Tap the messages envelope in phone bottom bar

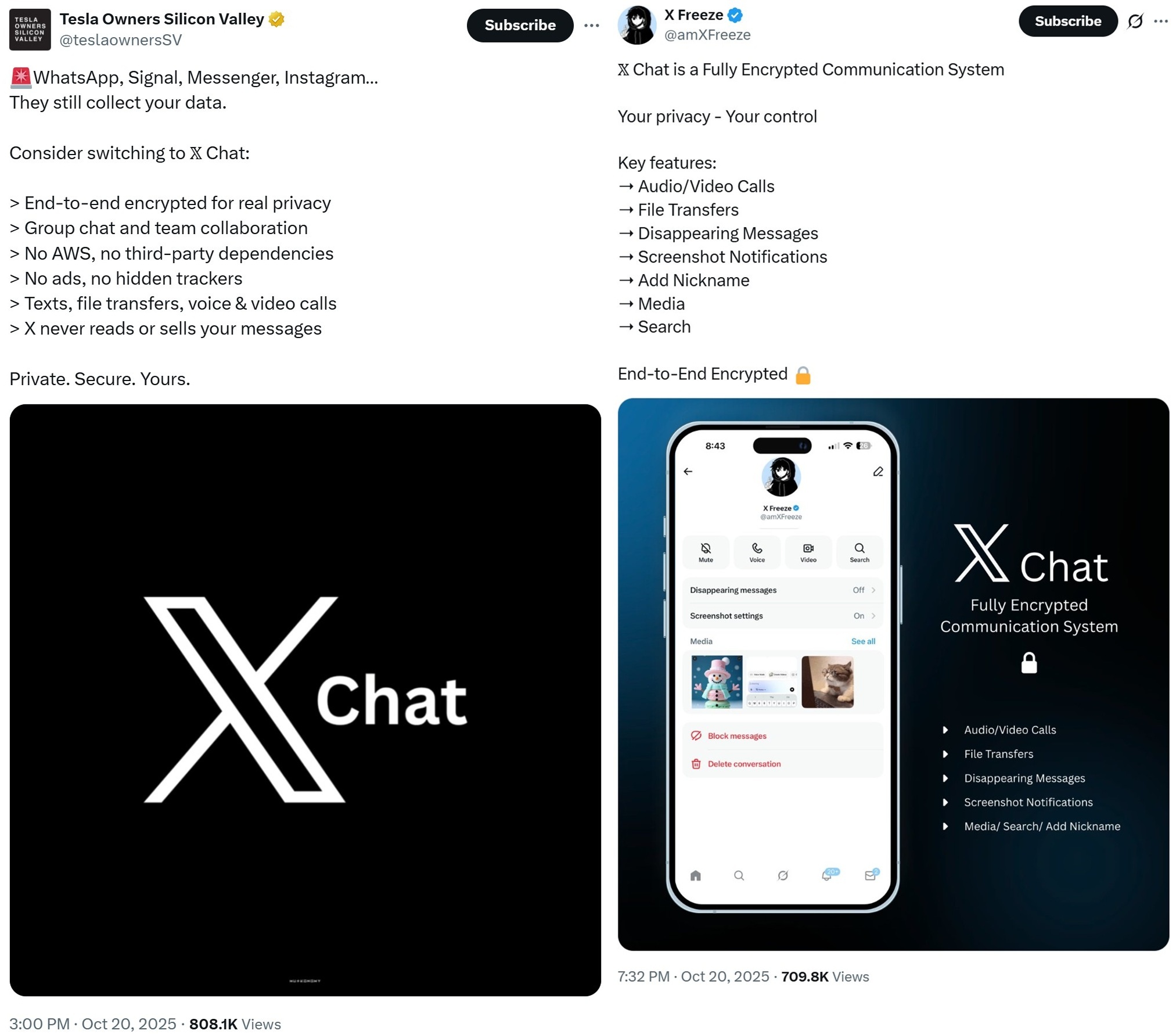pyautogui.click(x=870, y=875)
